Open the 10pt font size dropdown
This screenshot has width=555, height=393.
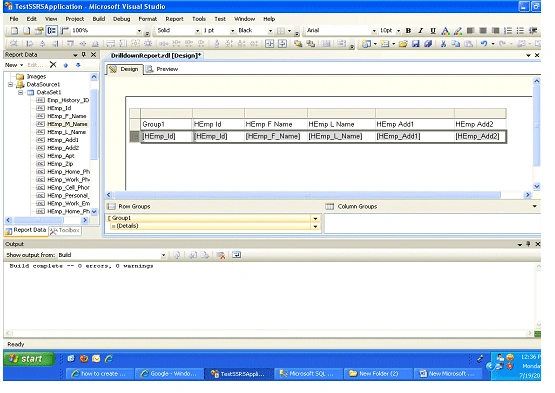point(398,31)
